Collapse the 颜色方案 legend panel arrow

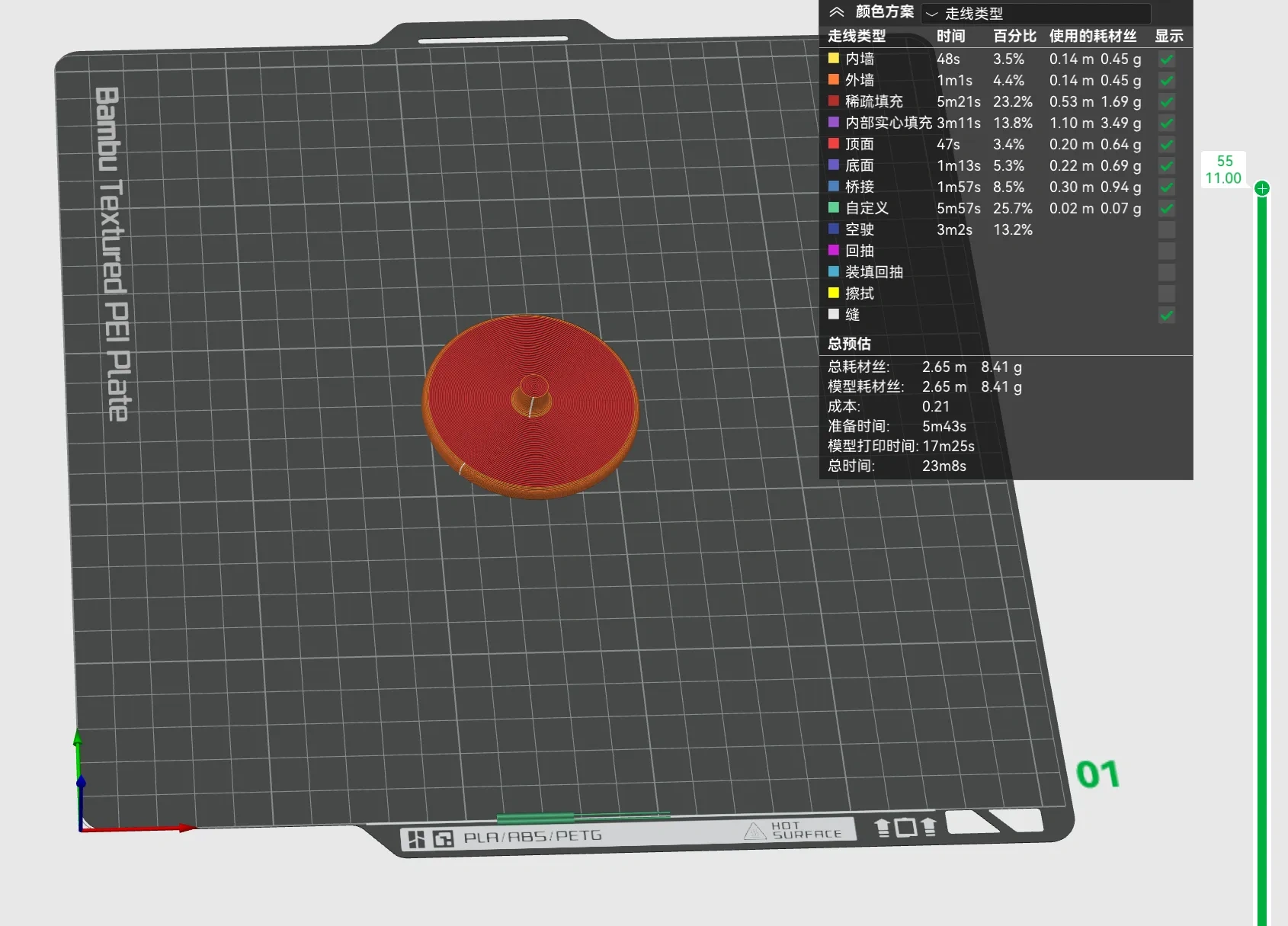point(837,12)
